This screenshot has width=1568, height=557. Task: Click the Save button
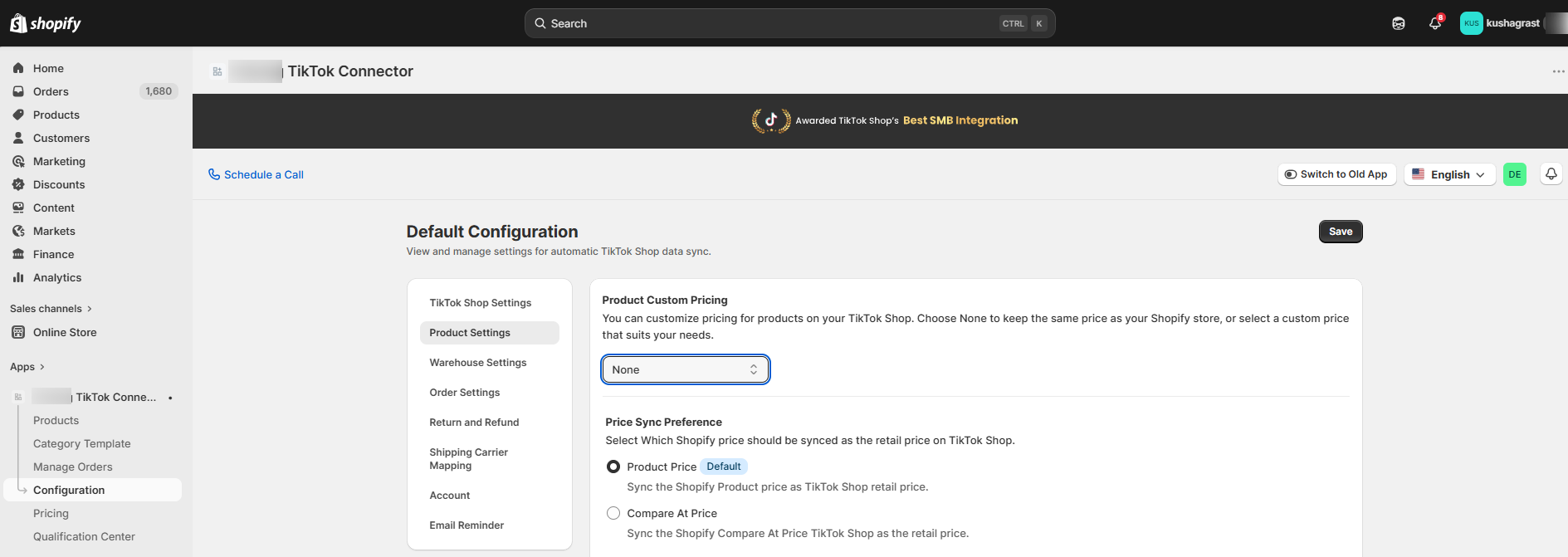point(1340,232)
